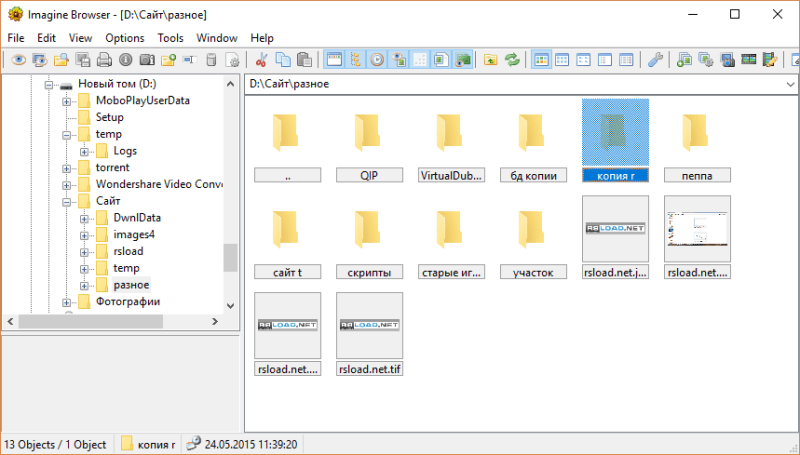The image size is (800, 455).
Task: Open the Window menu
Action: 217,38
